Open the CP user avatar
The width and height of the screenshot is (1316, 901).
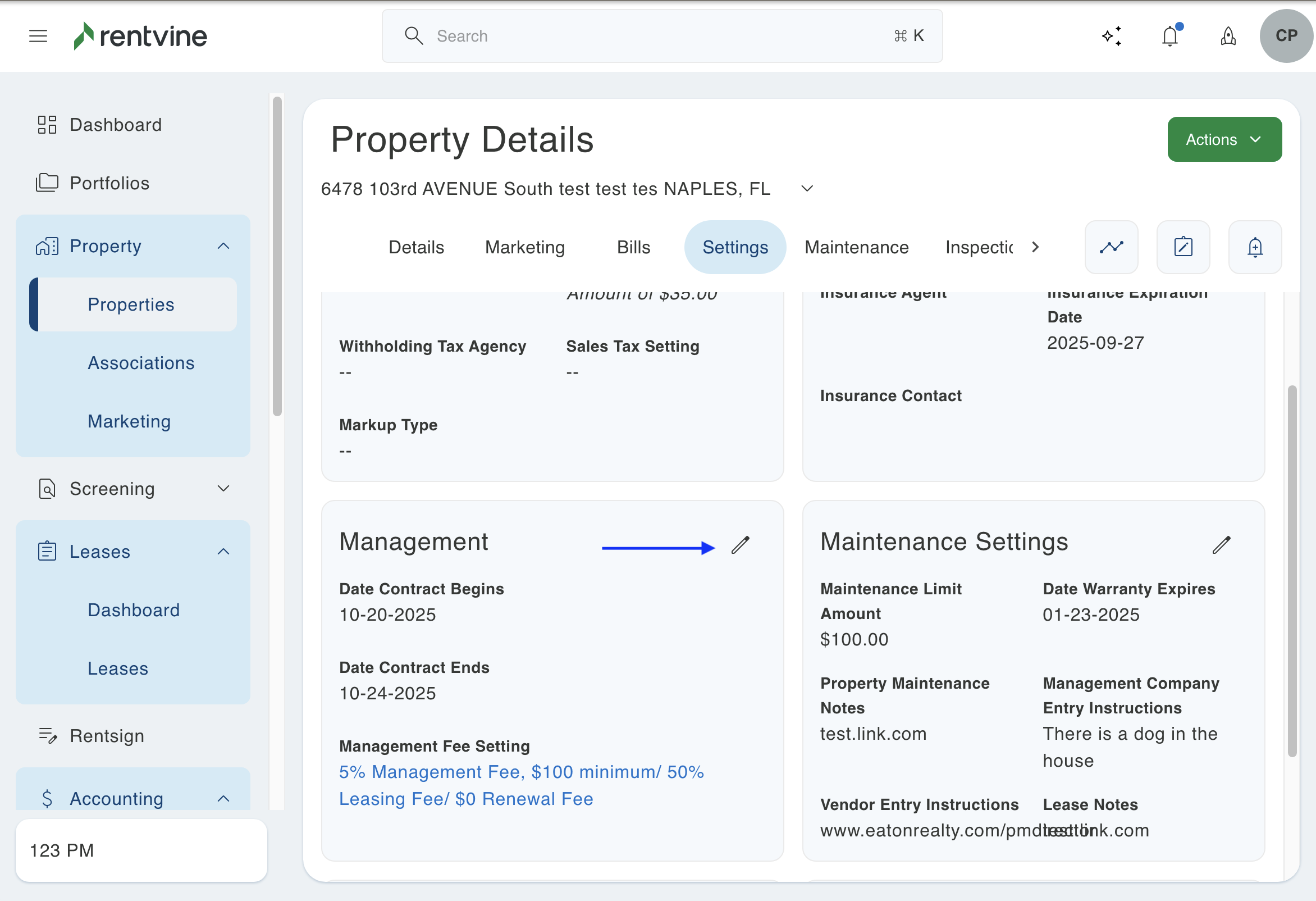(x=1286, y=37)
